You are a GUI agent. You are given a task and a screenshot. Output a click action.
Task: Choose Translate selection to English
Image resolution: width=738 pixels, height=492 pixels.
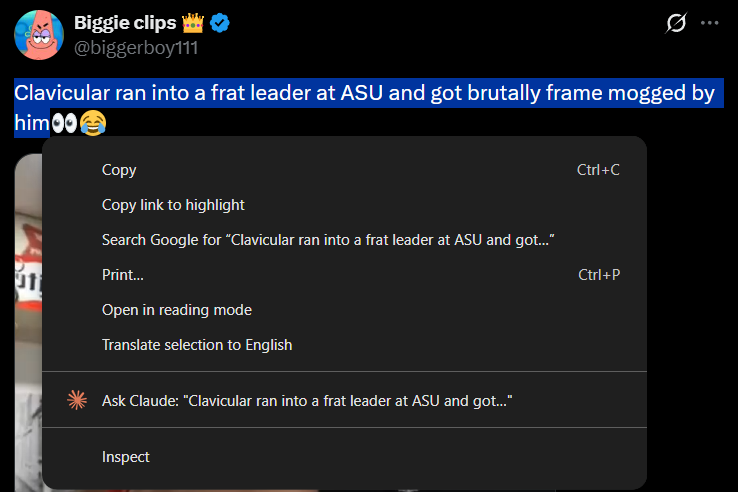[x=197, y=345]
